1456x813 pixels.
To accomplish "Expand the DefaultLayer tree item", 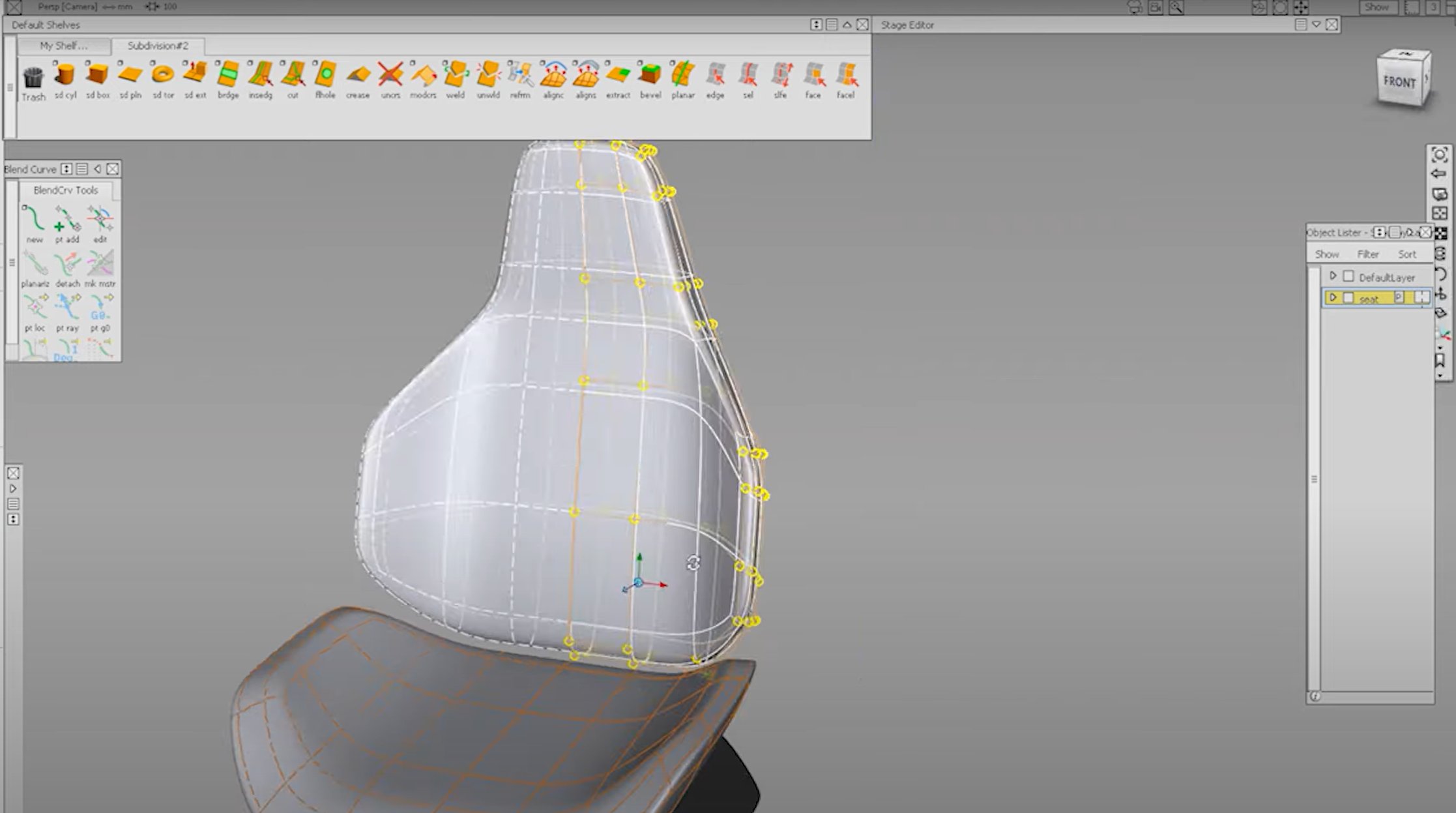I will [1333, 276].
